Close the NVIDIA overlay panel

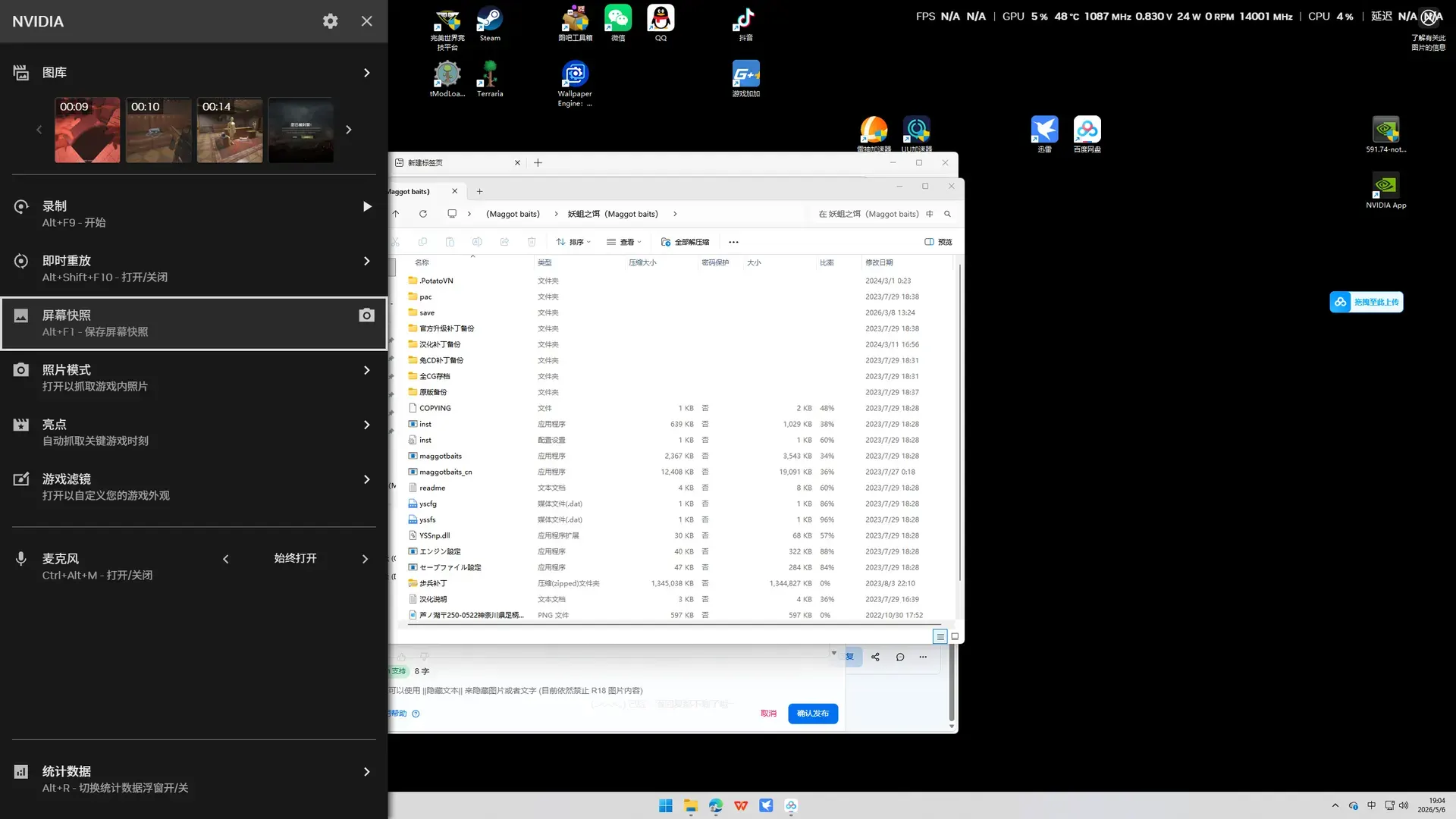pos(367,21)
